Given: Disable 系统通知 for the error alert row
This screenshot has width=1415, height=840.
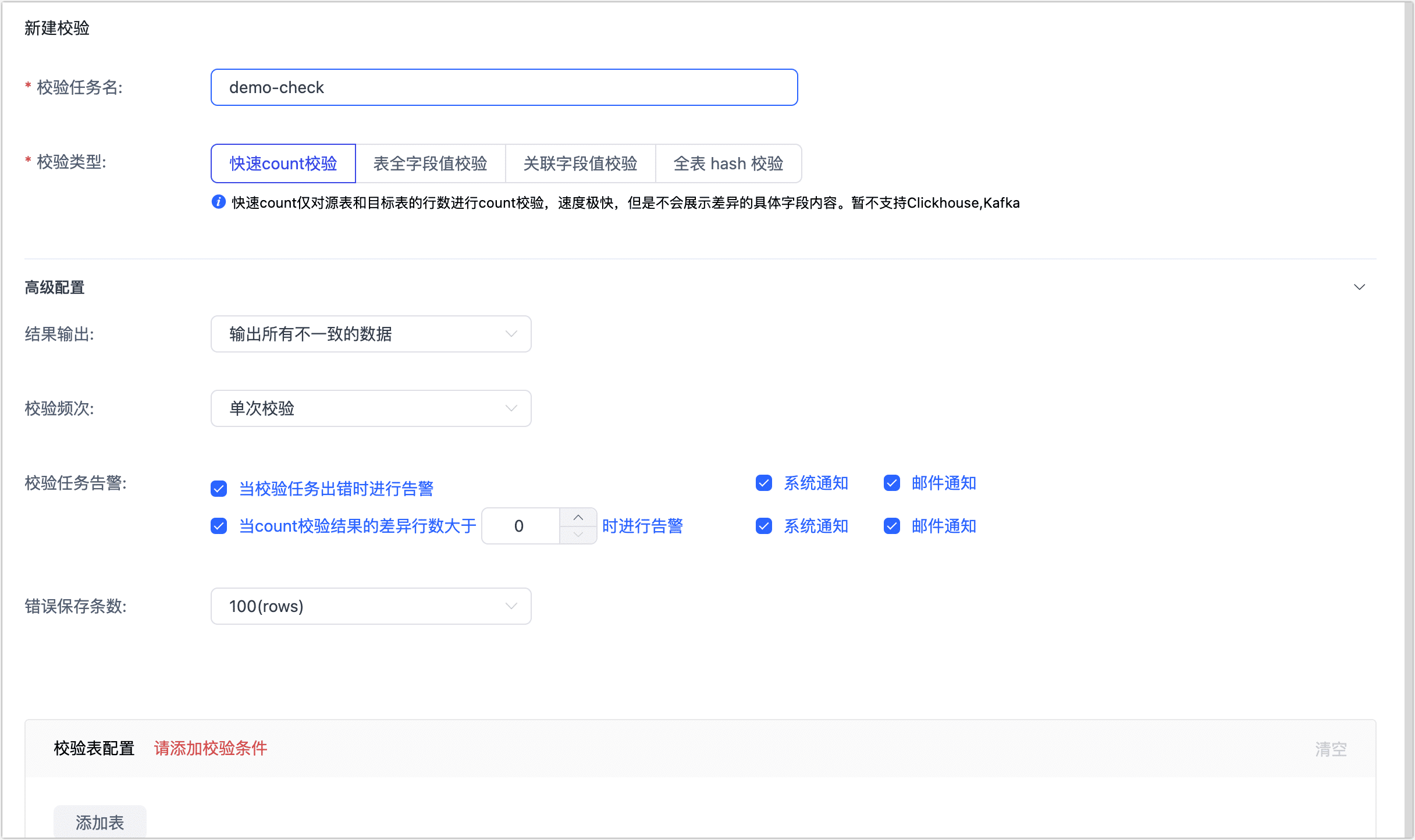Looking at the screenshot, I should pyautogui.click(x=763, y=483).
